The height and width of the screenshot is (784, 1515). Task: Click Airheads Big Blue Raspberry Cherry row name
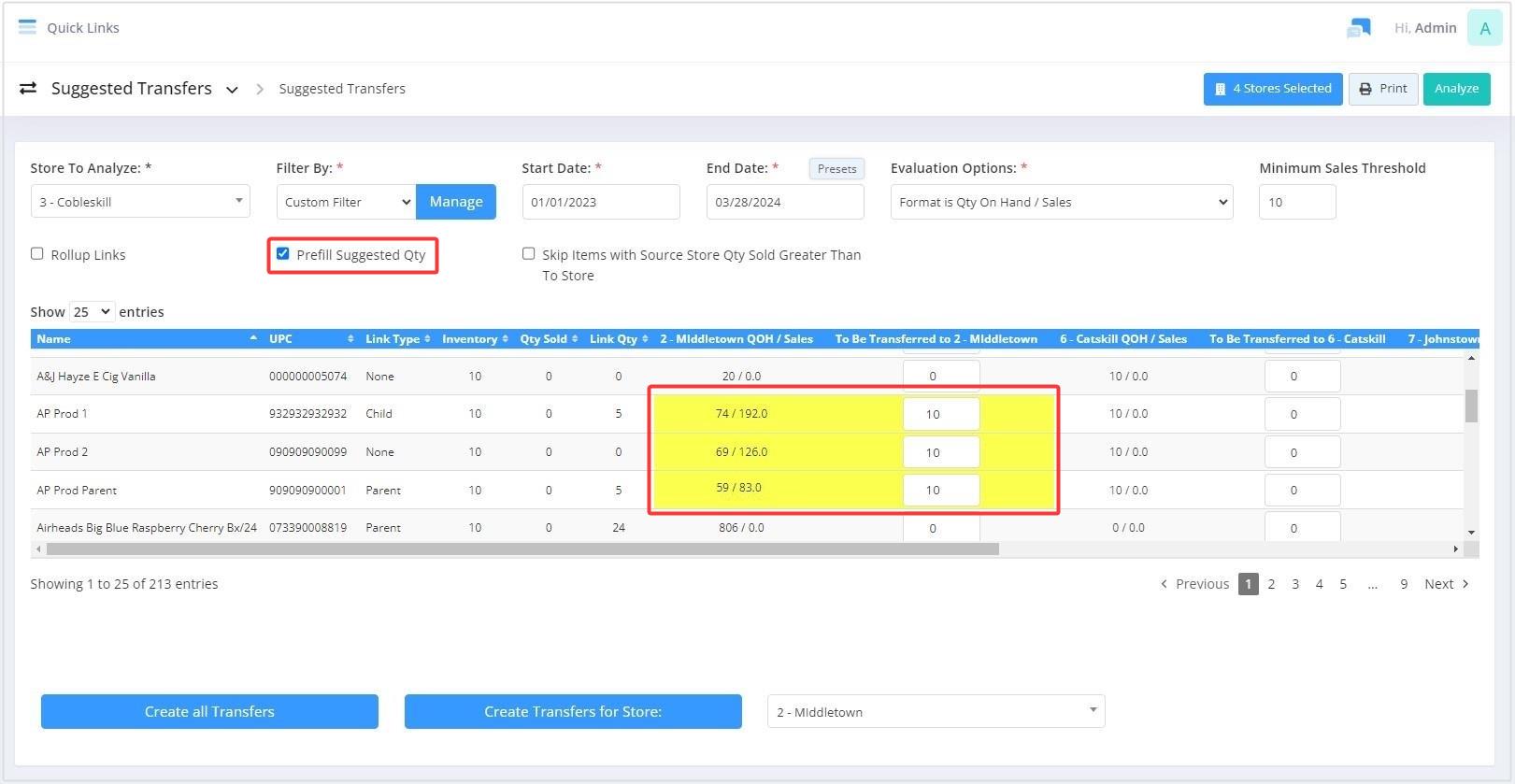point(147,527)
